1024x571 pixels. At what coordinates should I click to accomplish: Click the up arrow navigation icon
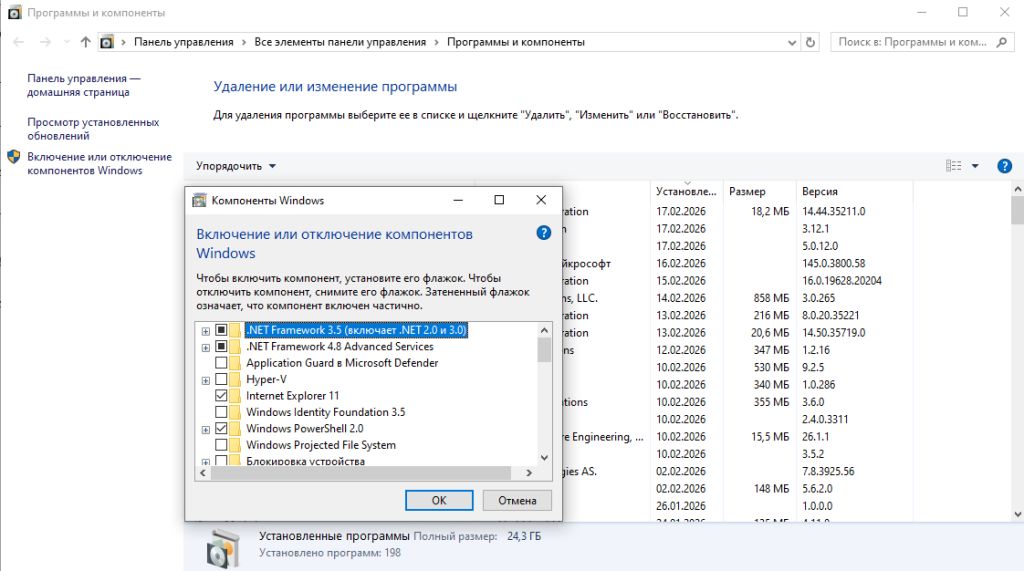[85, 42]
